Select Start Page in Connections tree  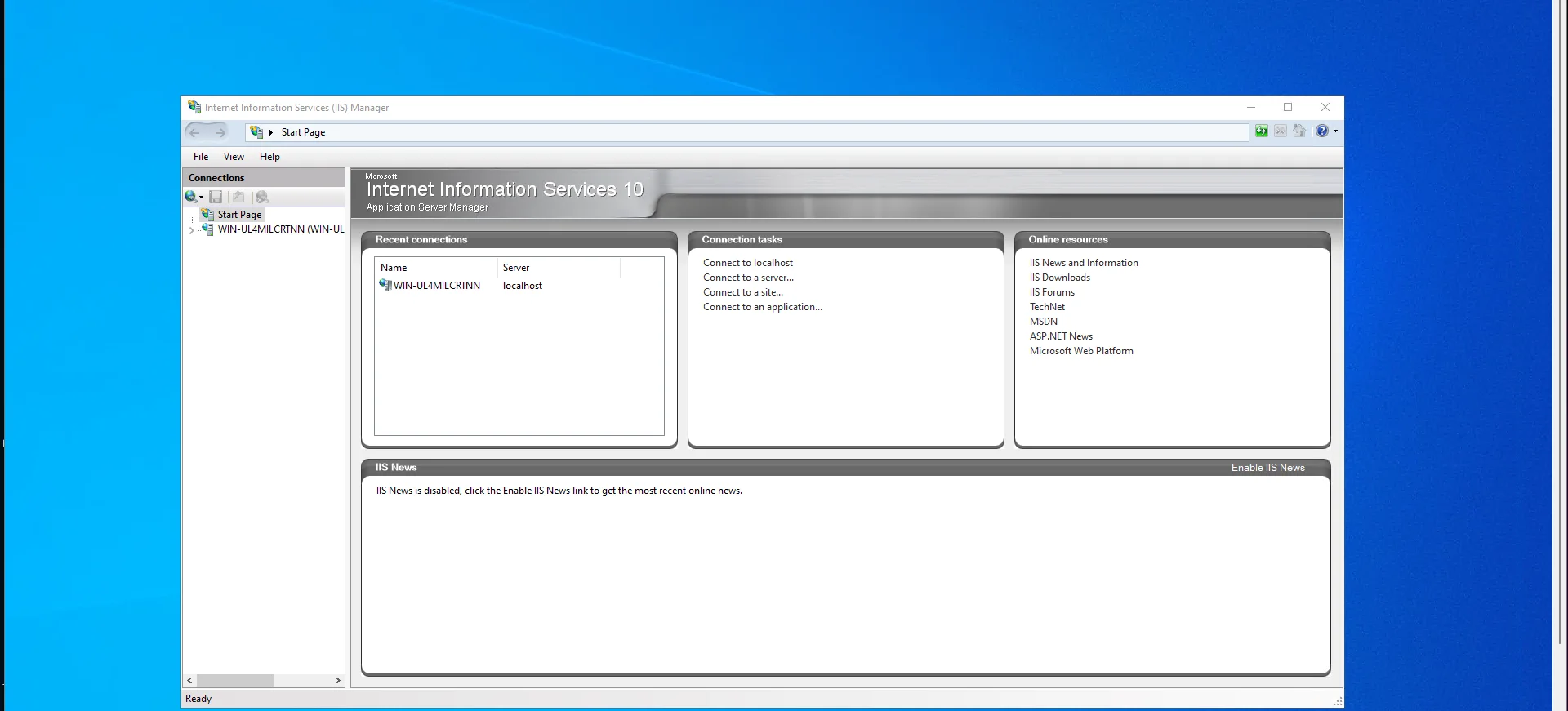point(239,215)
